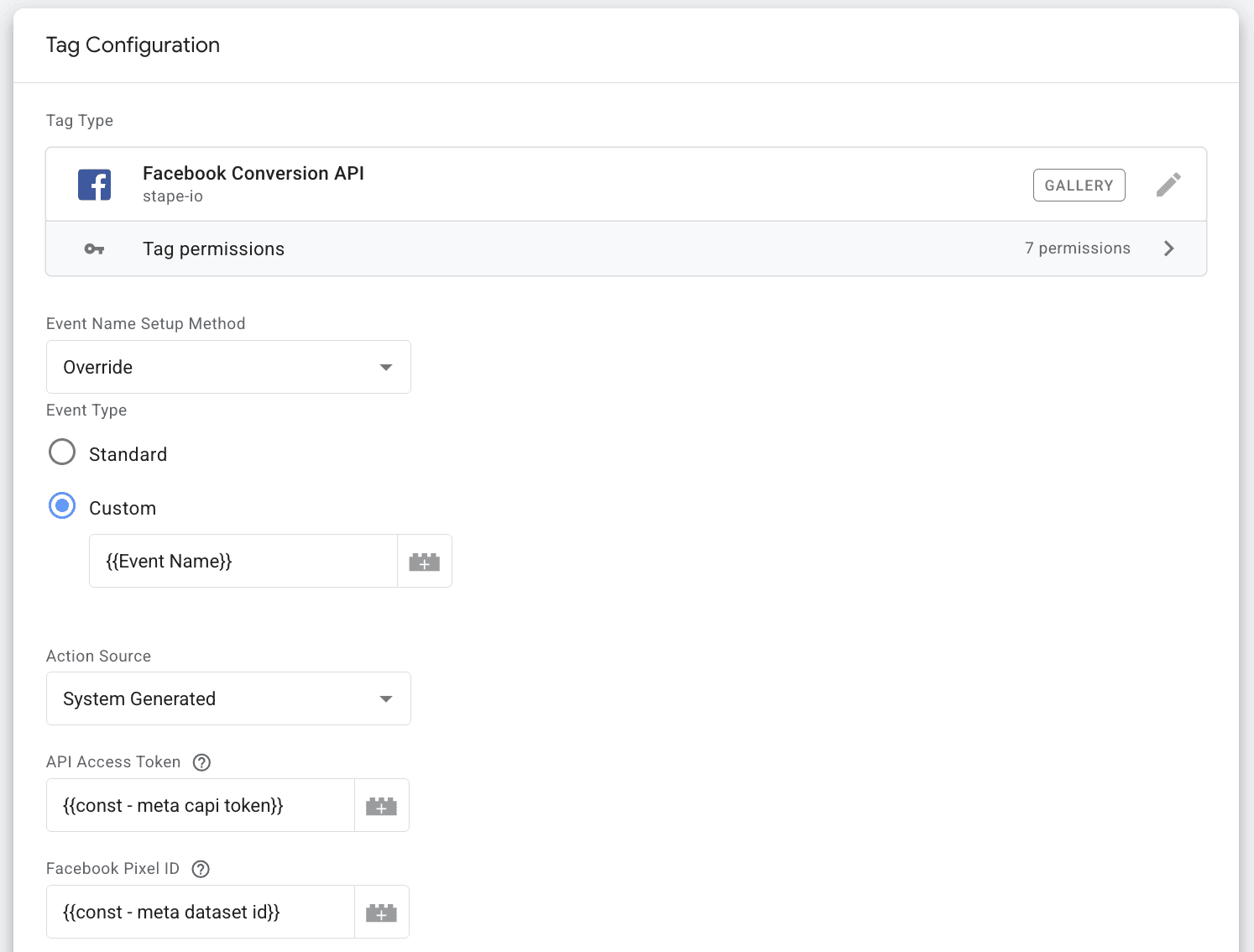The height and width of the screenshot is (952, 1254).
Task: Select the Standard event type
Action: 62,452
